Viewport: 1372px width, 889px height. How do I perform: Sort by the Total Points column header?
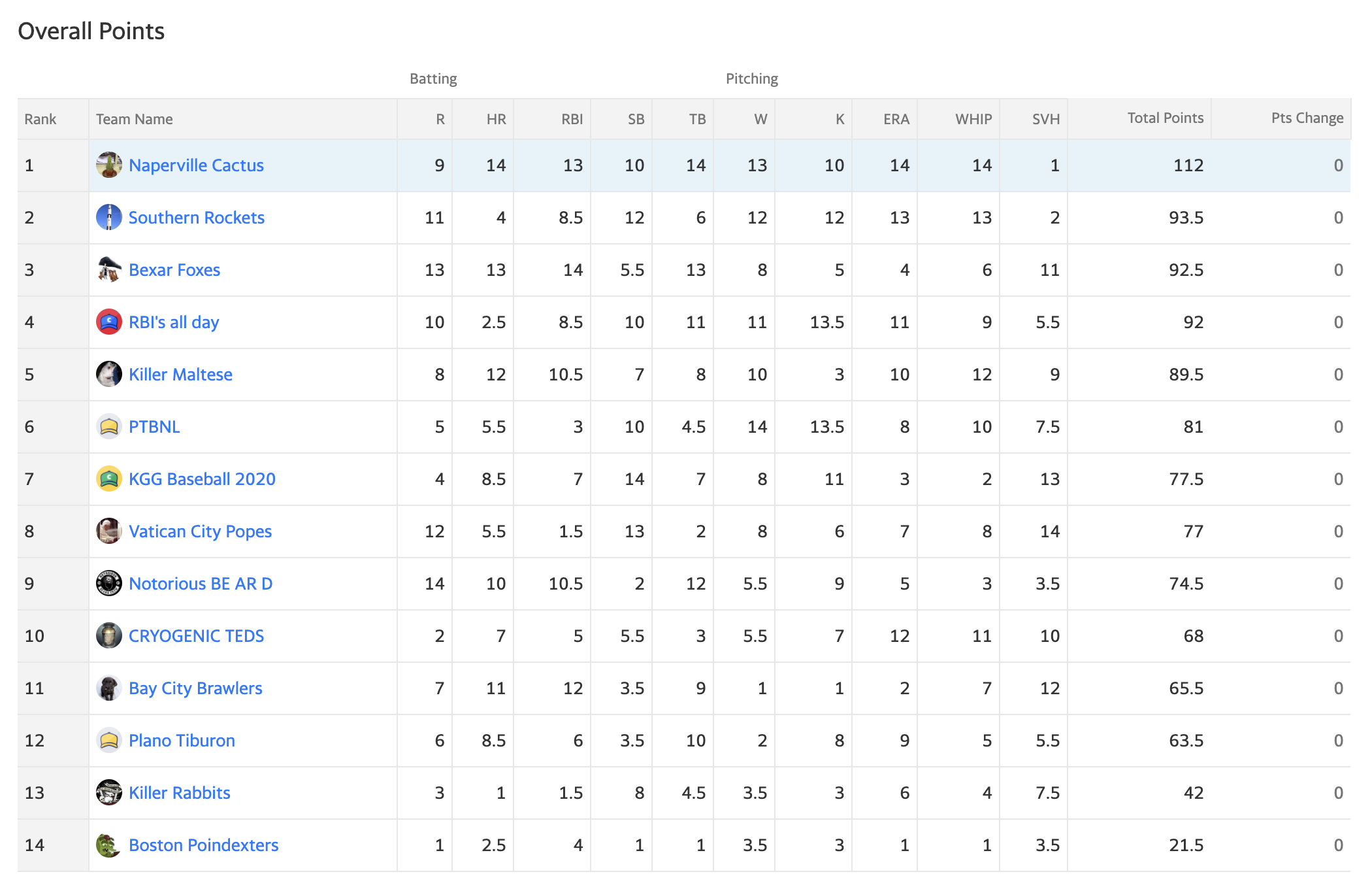point(1165,118)
